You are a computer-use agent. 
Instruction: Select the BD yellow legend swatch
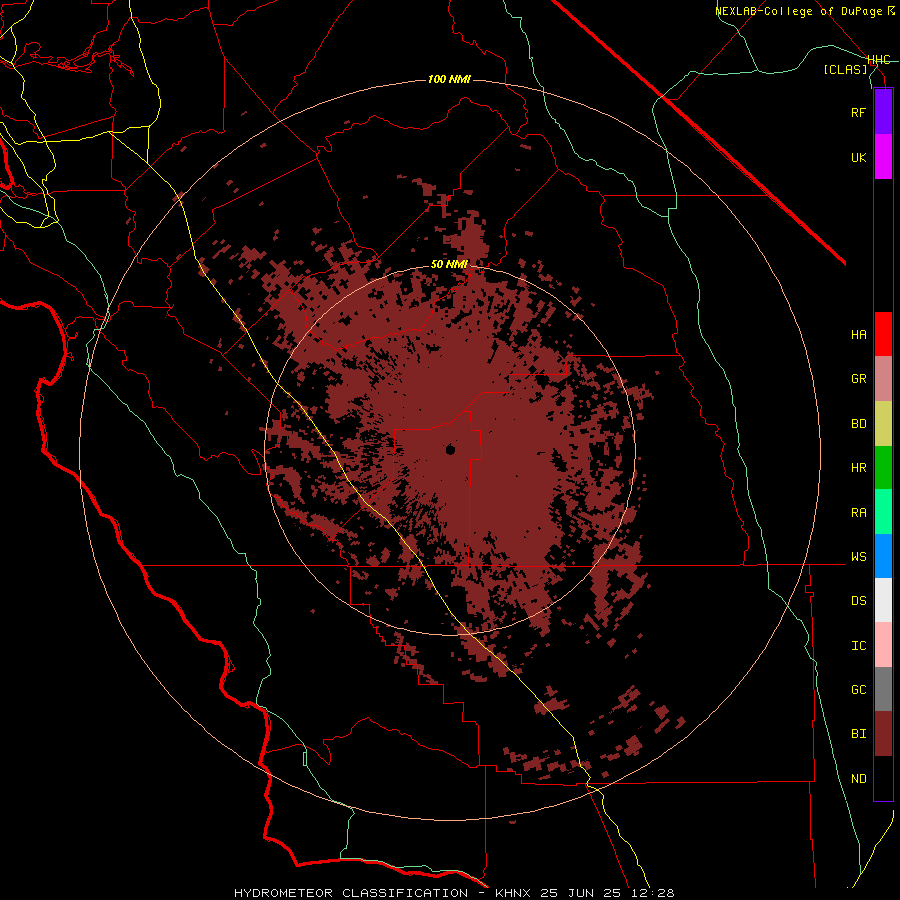tap(883, 424)
